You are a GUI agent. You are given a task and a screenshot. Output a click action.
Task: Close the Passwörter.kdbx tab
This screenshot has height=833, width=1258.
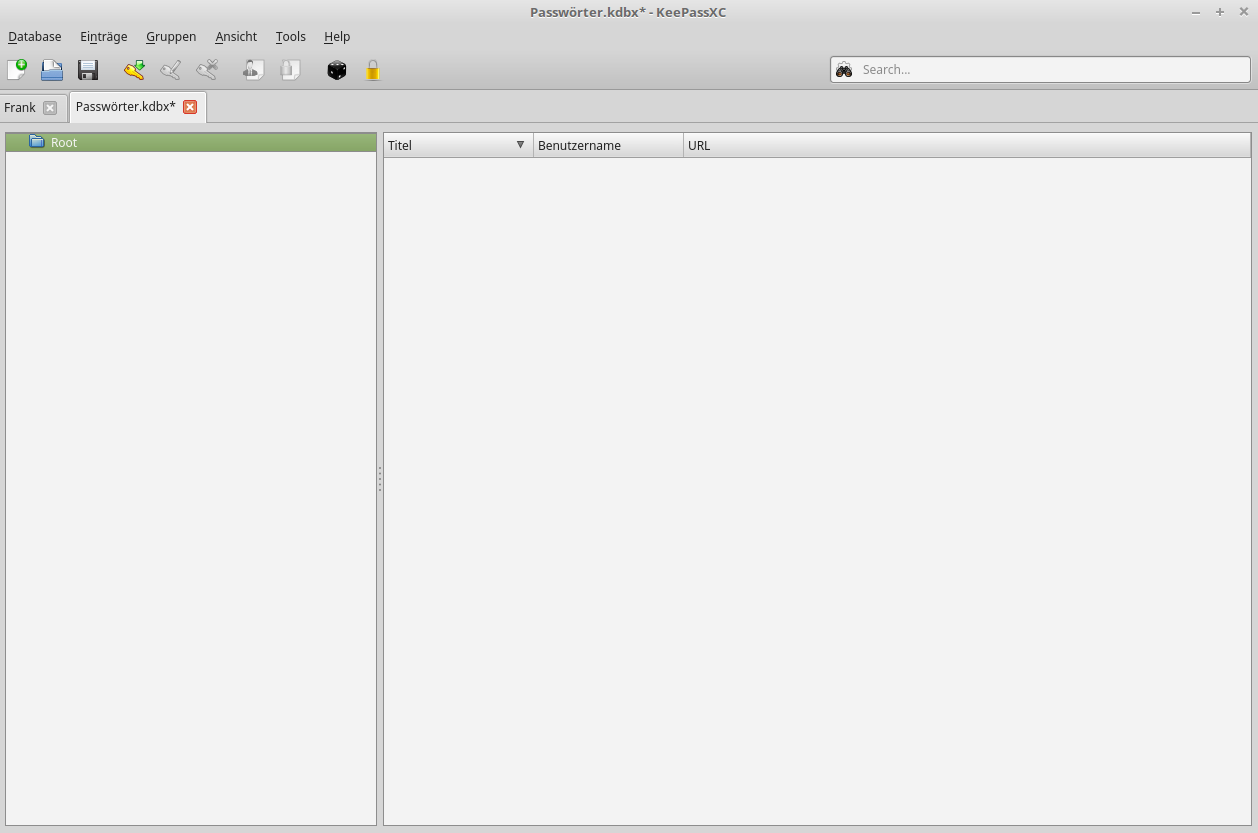click(190, 107)
